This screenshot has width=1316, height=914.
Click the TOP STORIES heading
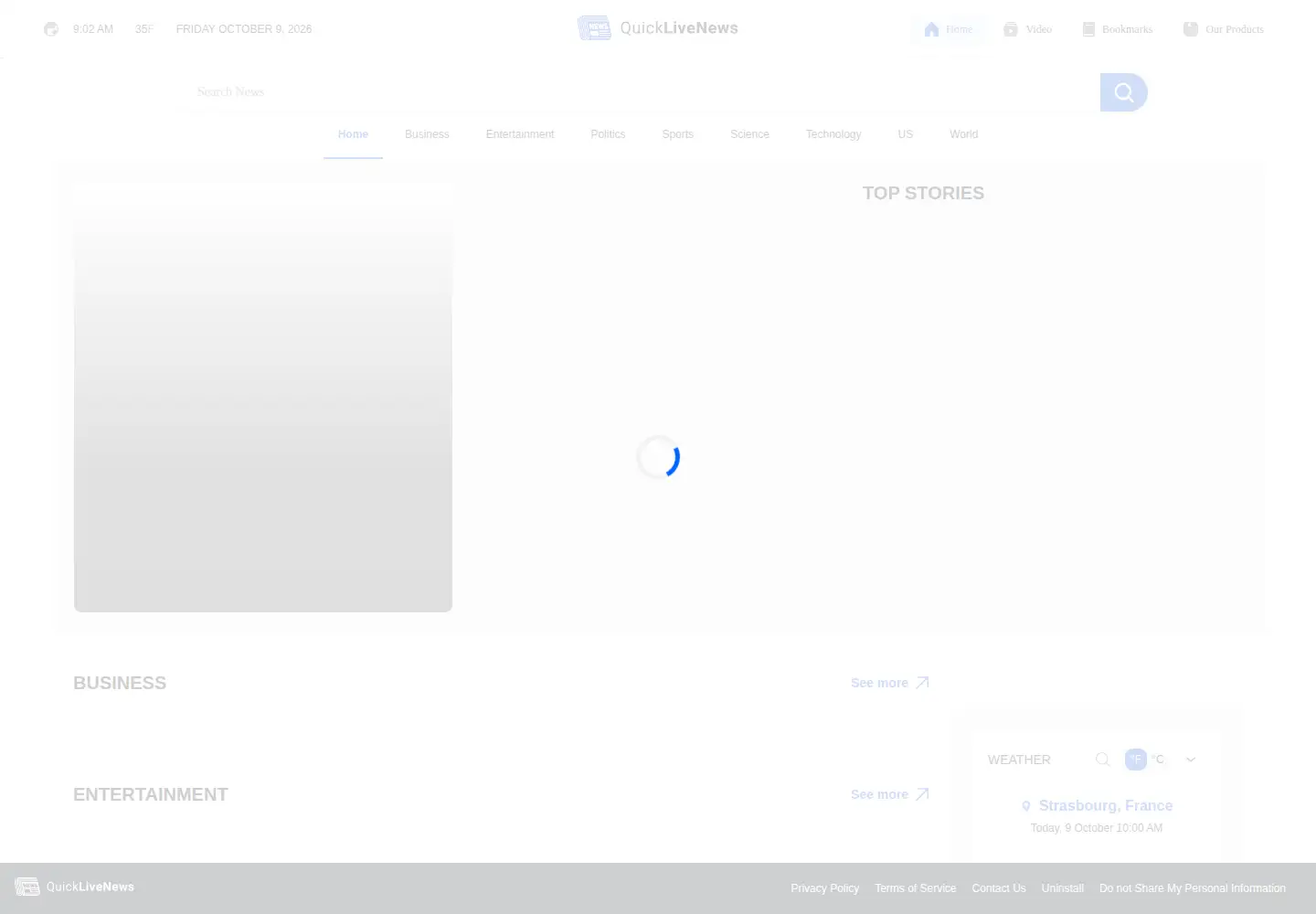[923, 193]
